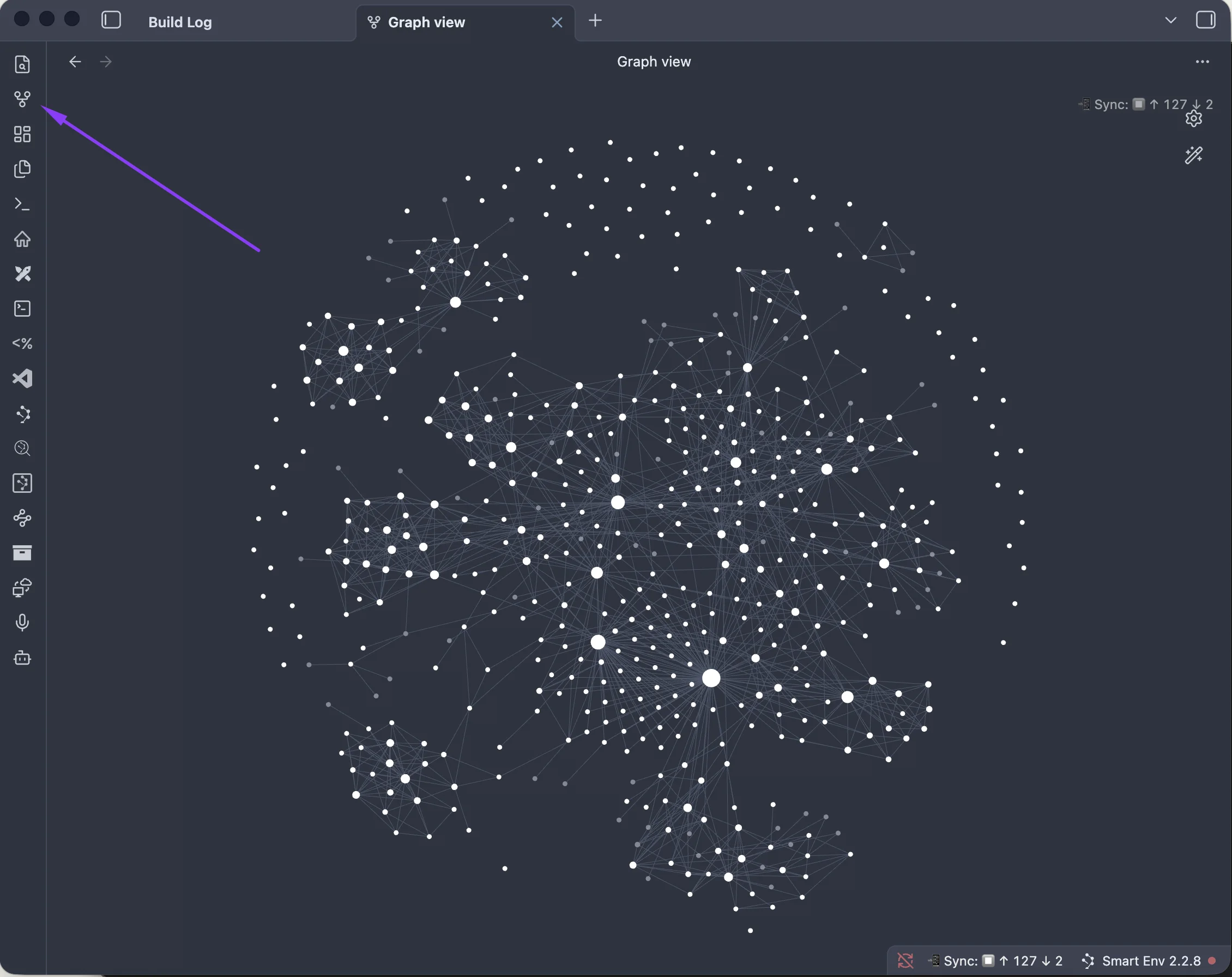The height and width of the screenshot is (977, 1232).
Task: Open graph view from the ribbon
Action: [22, 99]
